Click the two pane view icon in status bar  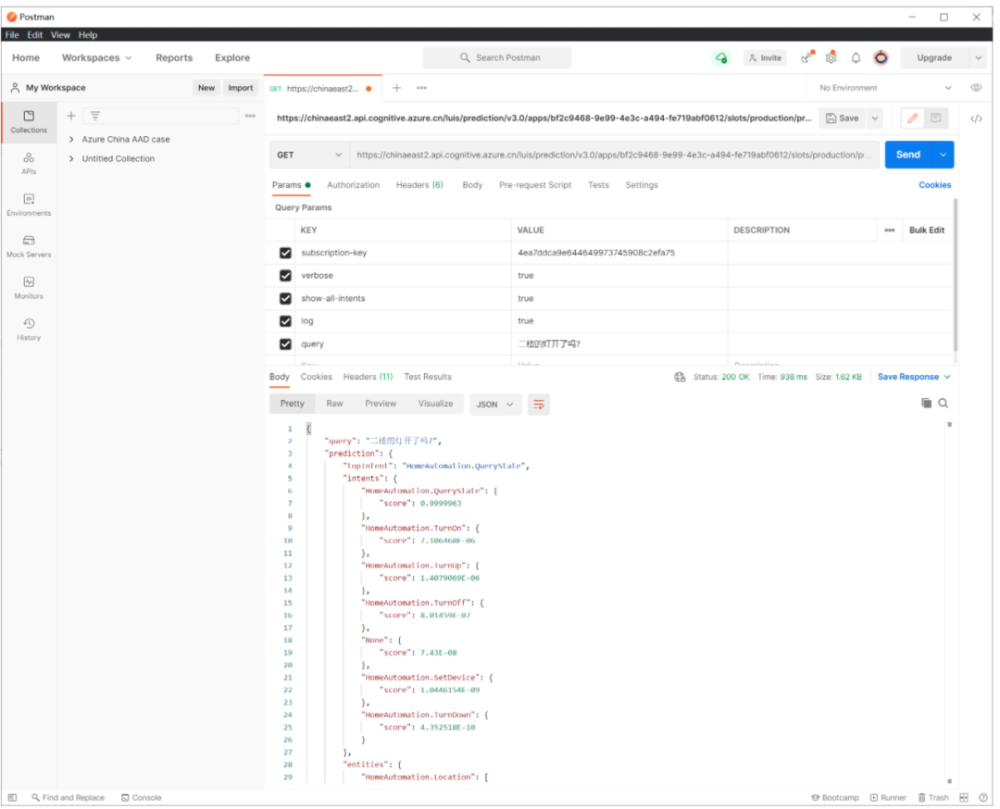[x=964, y=798]
